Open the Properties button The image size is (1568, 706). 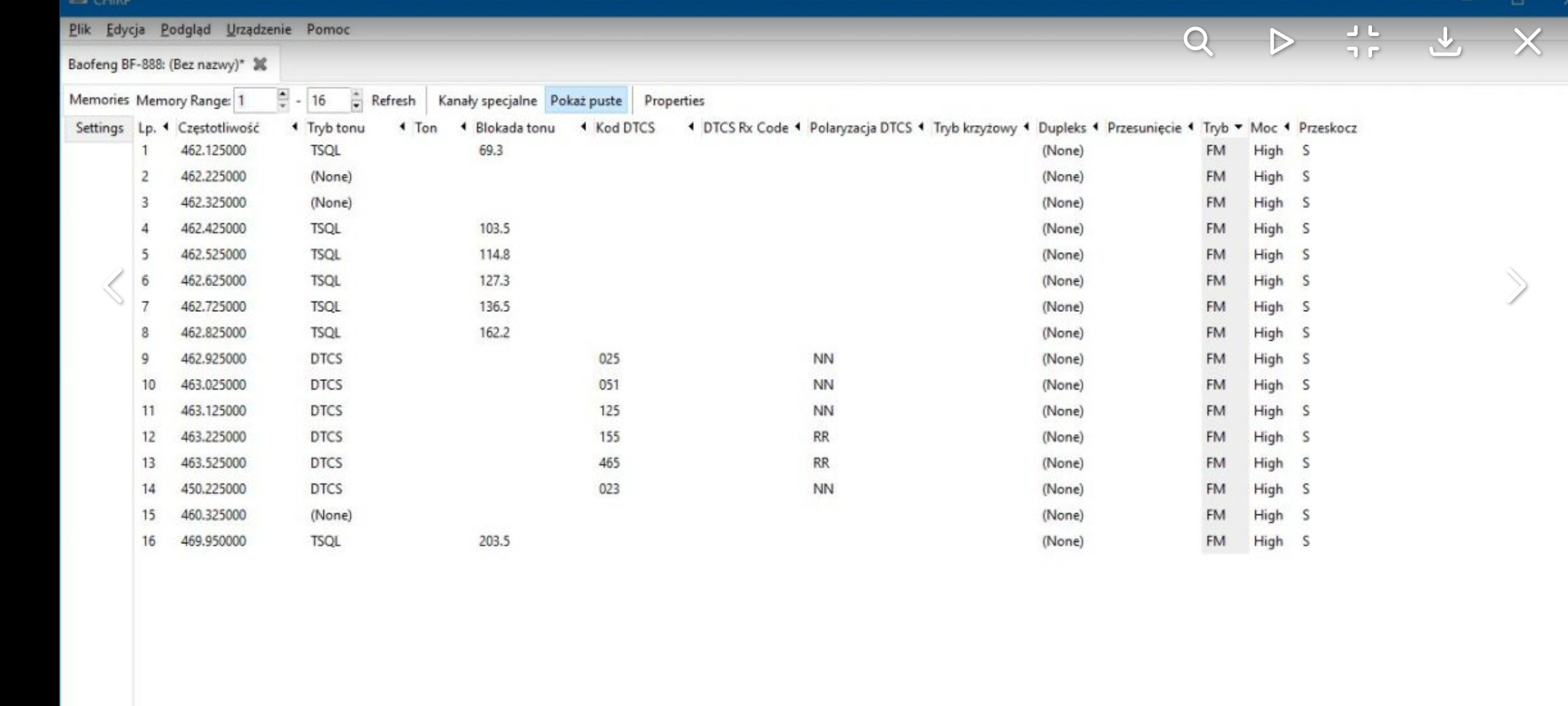[674, 101]
